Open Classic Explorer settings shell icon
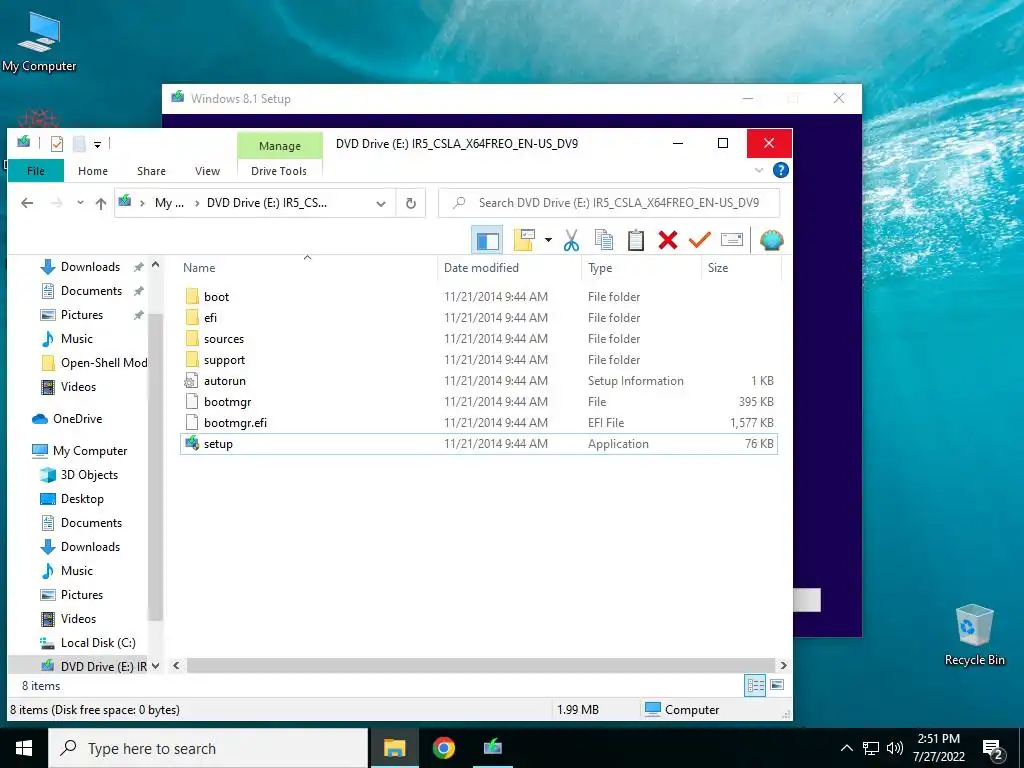This screenshot has height=768, width=1024. [x=771, y=240]
